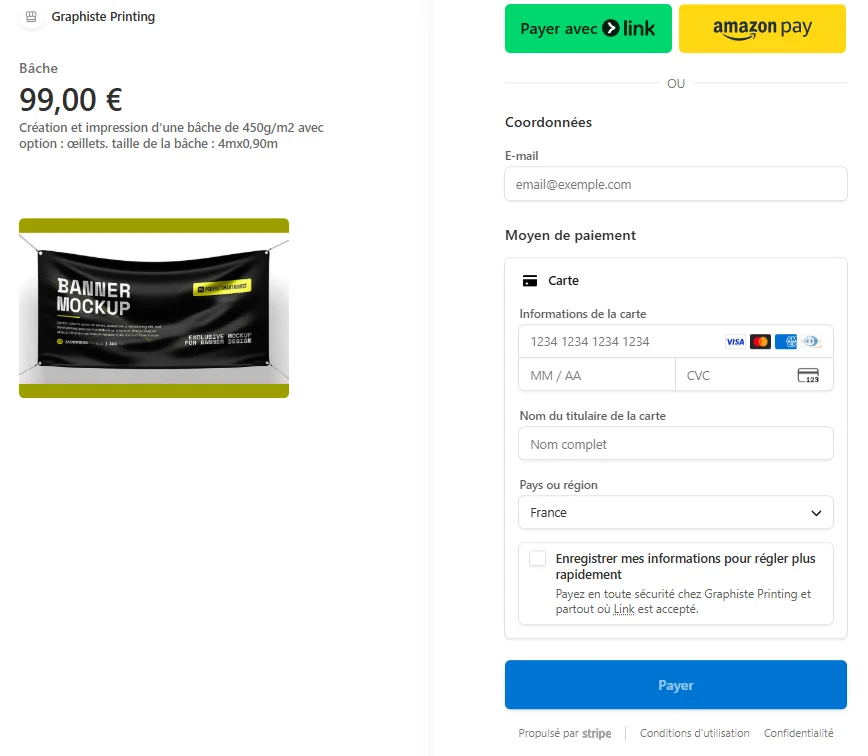Open the Confidentialité link

[x=798, y=733]
